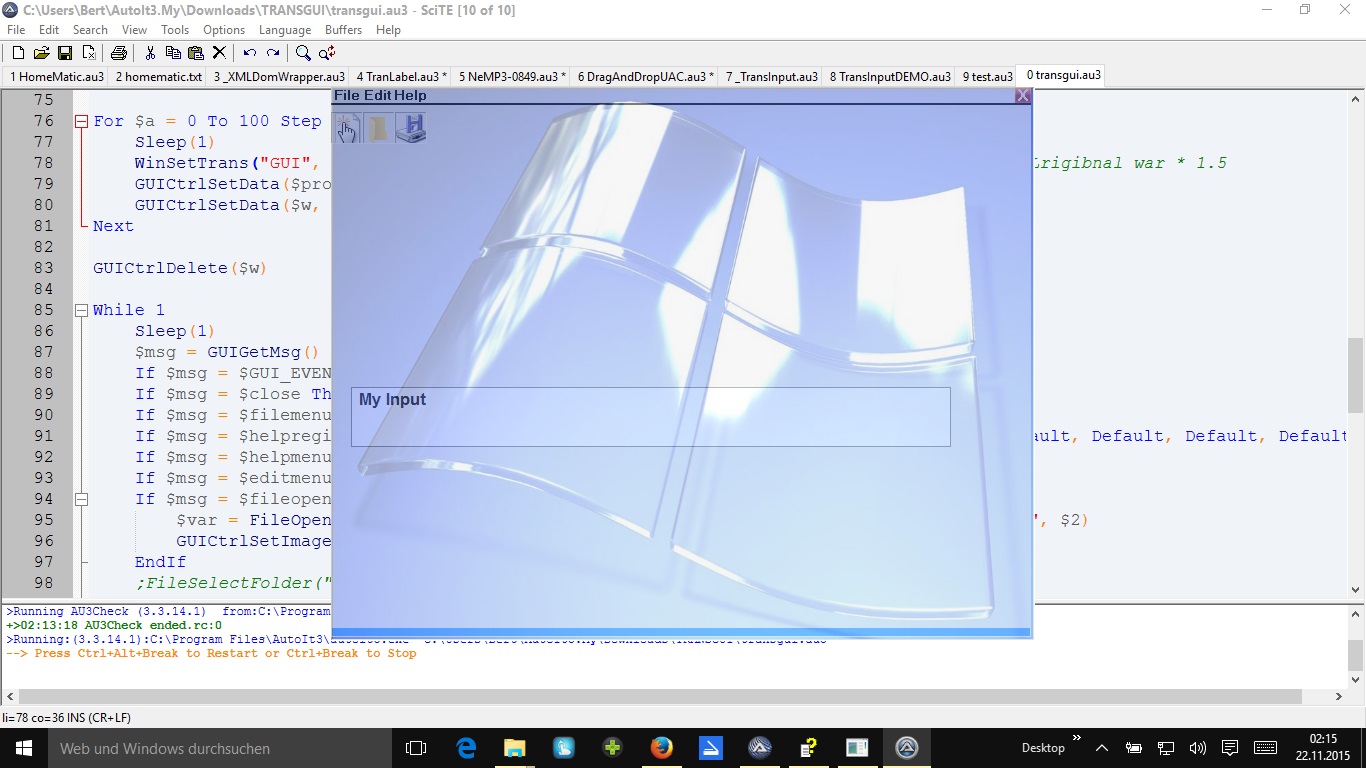Launch Firefox from the Windows taskbar
Image resolution: width=1366 pixels, height=768 pixels.
click(661, 748)
